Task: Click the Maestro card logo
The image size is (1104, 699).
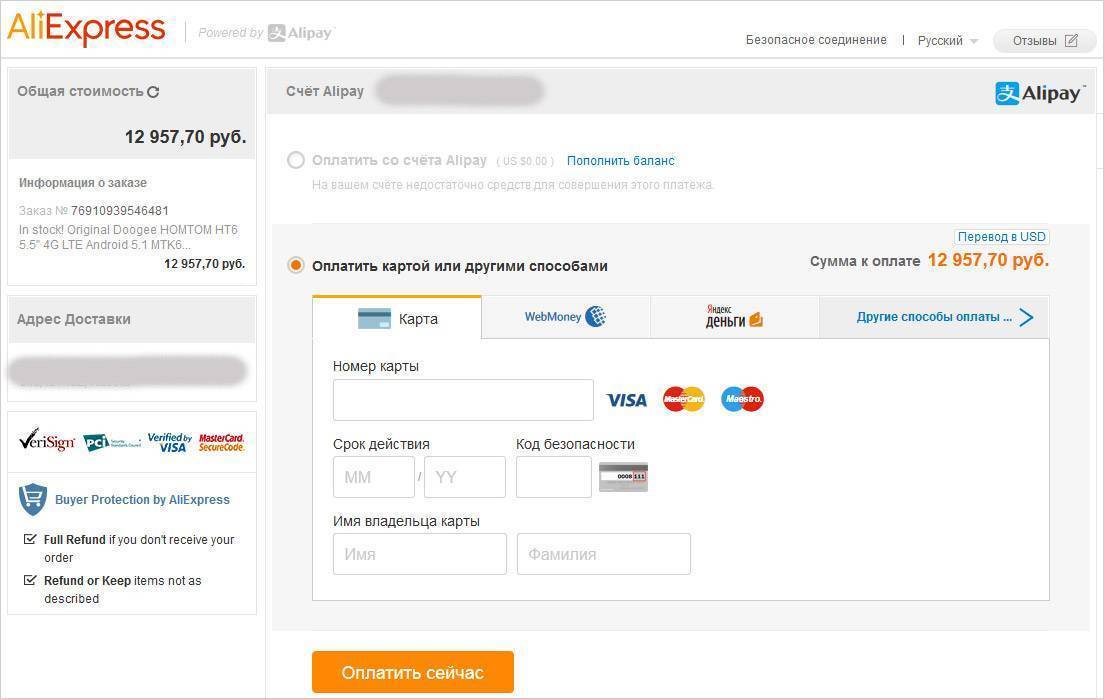Action: (742, 400)
